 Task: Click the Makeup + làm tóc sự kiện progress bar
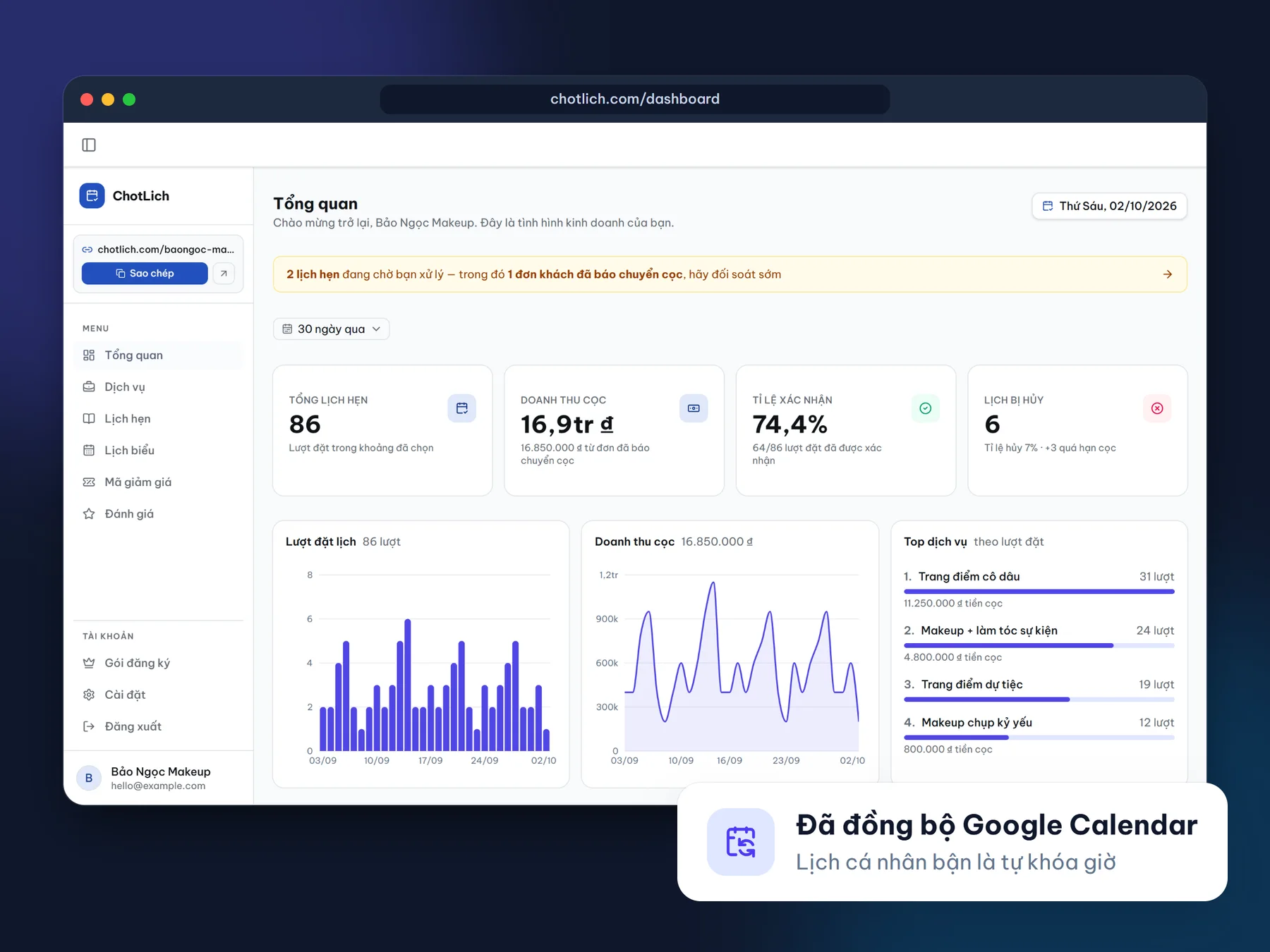click(x=1039, y=645)
